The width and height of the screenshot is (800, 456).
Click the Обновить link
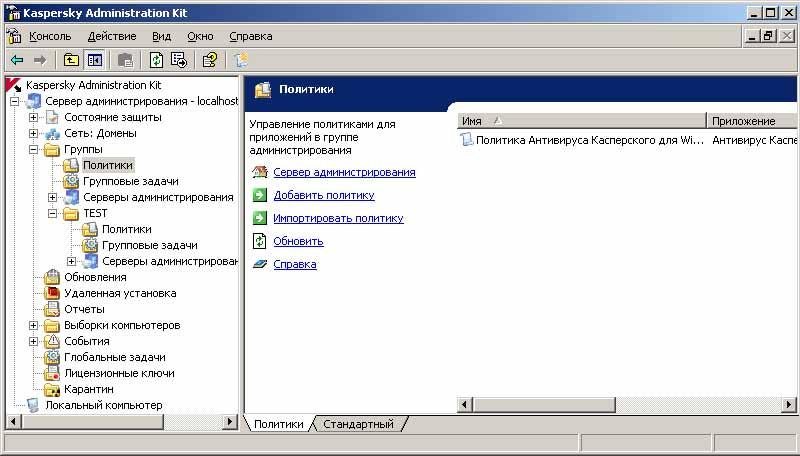click(298, 241)
